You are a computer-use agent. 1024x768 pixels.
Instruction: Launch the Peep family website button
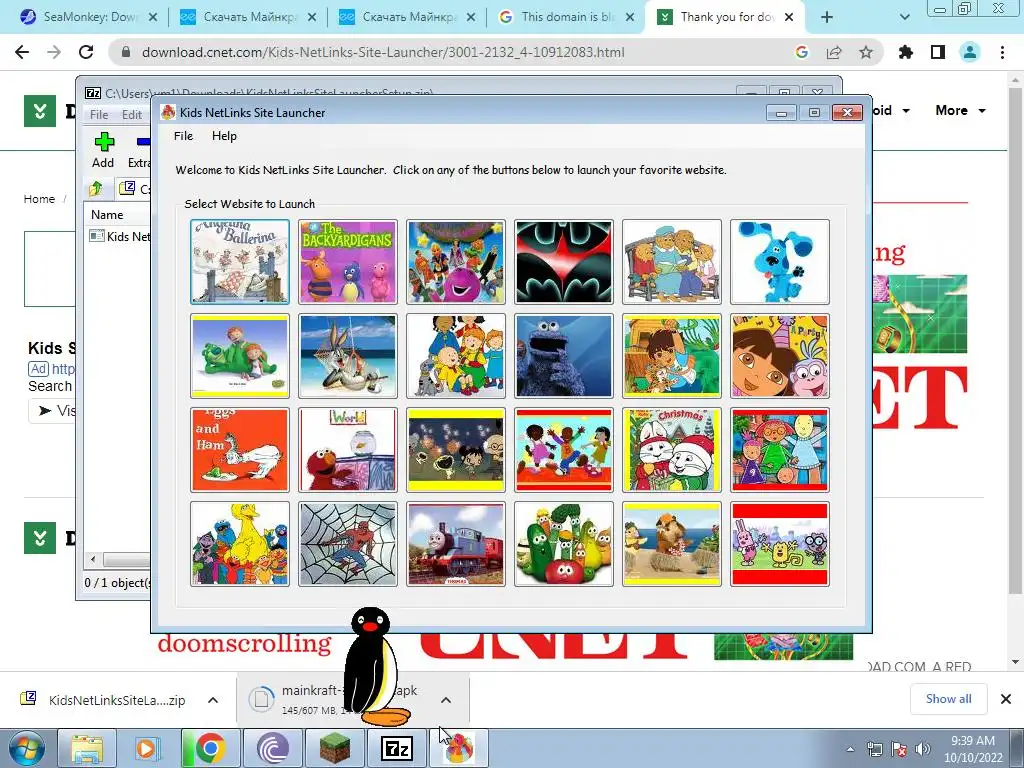coord(780,450)
